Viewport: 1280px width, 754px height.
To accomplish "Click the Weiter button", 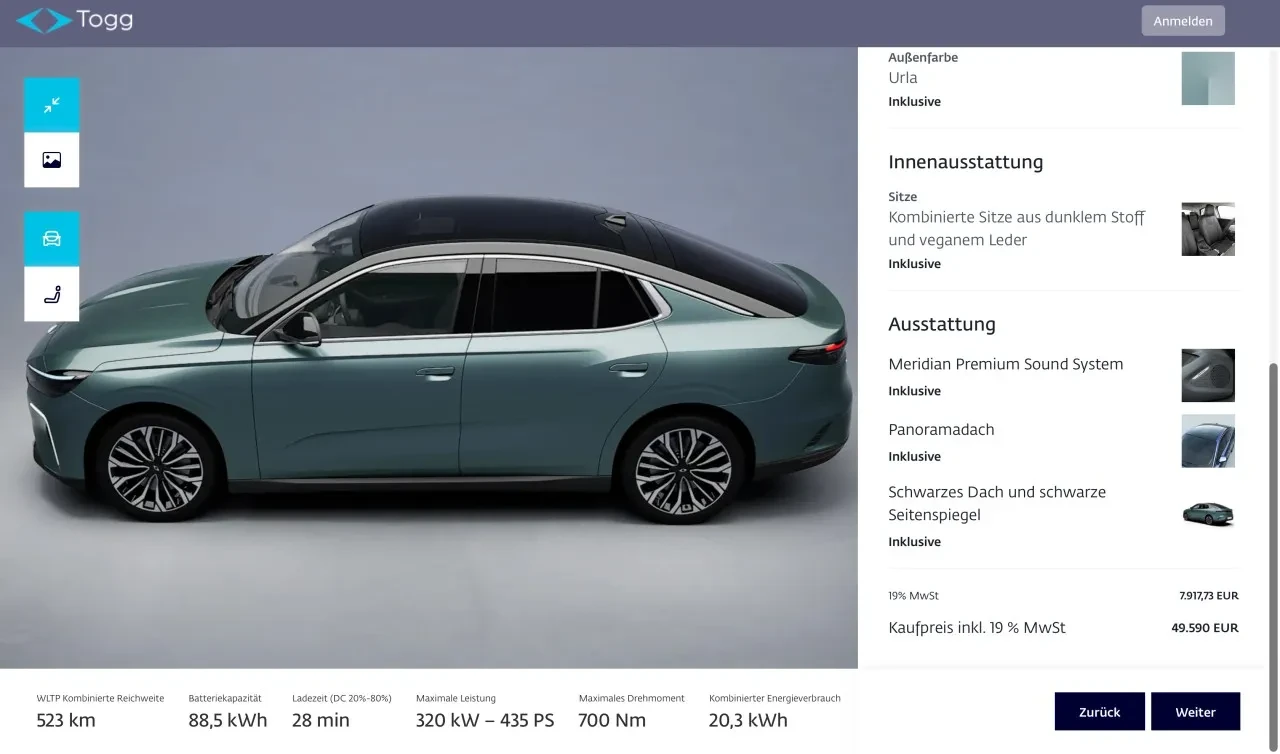I will pos(1195,712).
